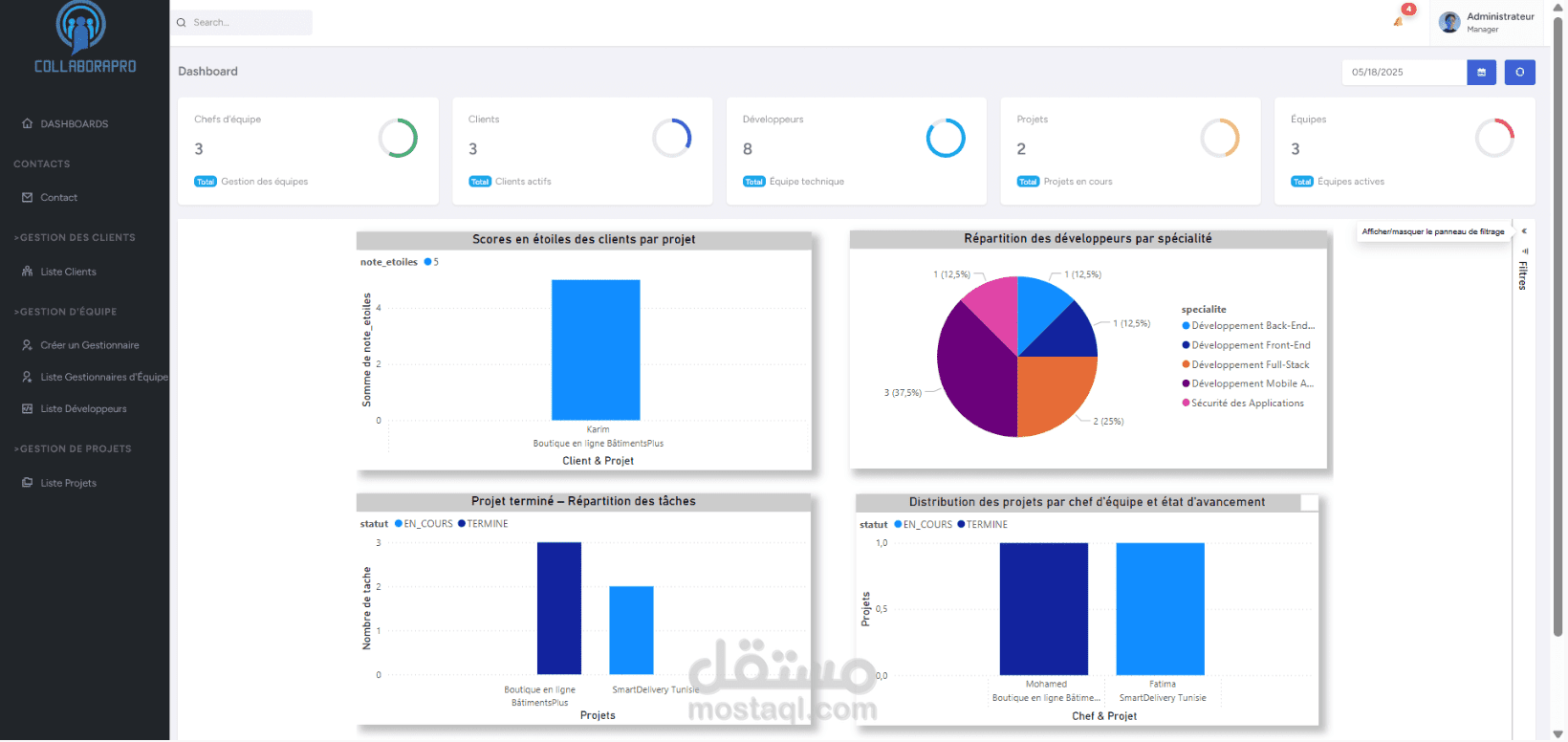Click the Projets orange progress ring

coord(1220,139)
